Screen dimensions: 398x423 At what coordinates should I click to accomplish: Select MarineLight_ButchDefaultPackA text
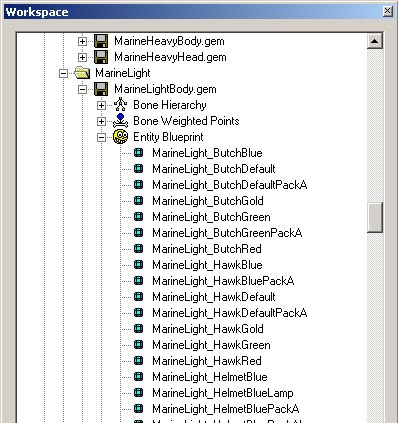pos(230,185)
